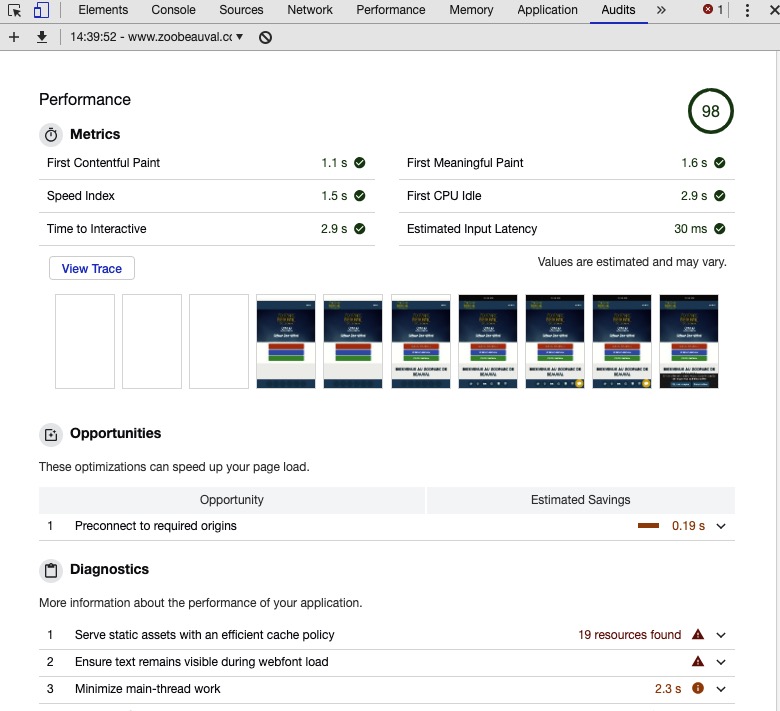This screenshot has width=780, height=711.
Task: Click the performance score 98 gauge
Action: click(x=710, y=112)
